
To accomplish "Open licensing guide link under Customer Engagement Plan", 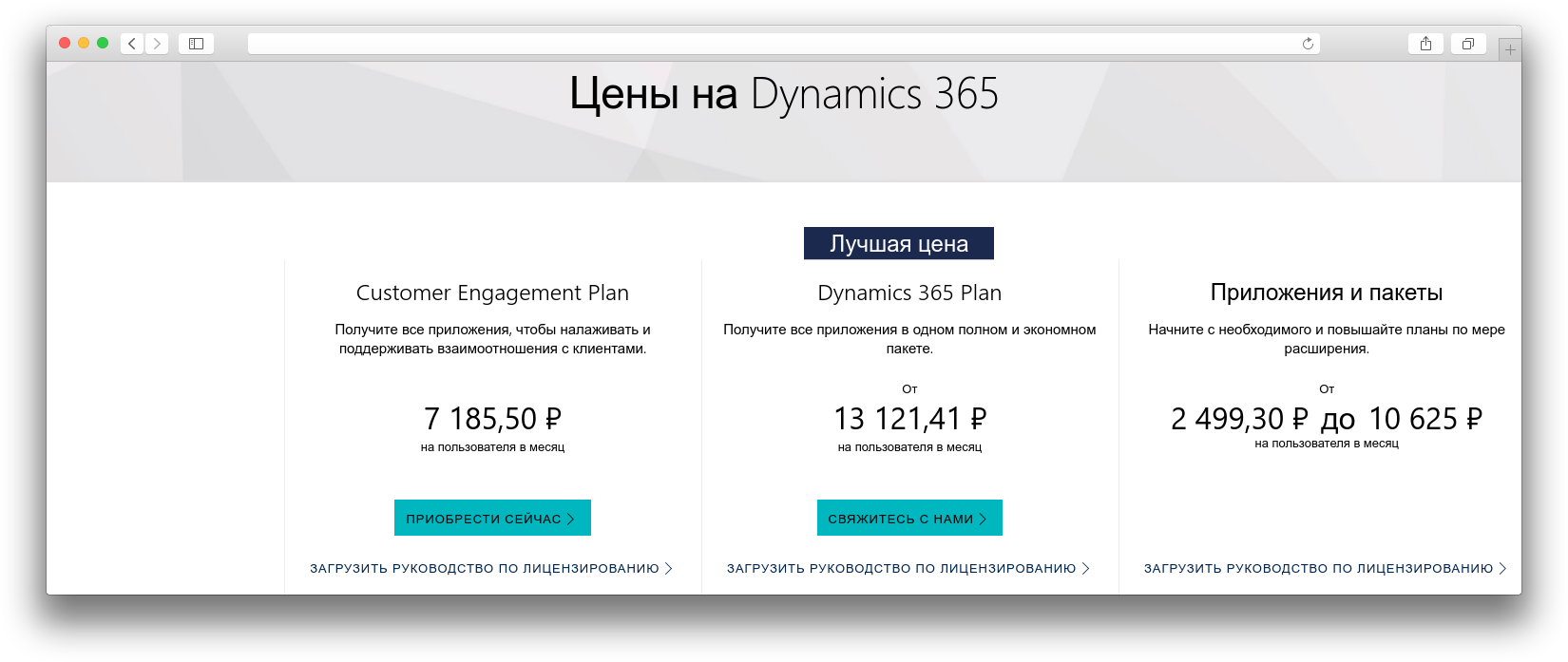I will pyautogui.click(x=491, y=569).
